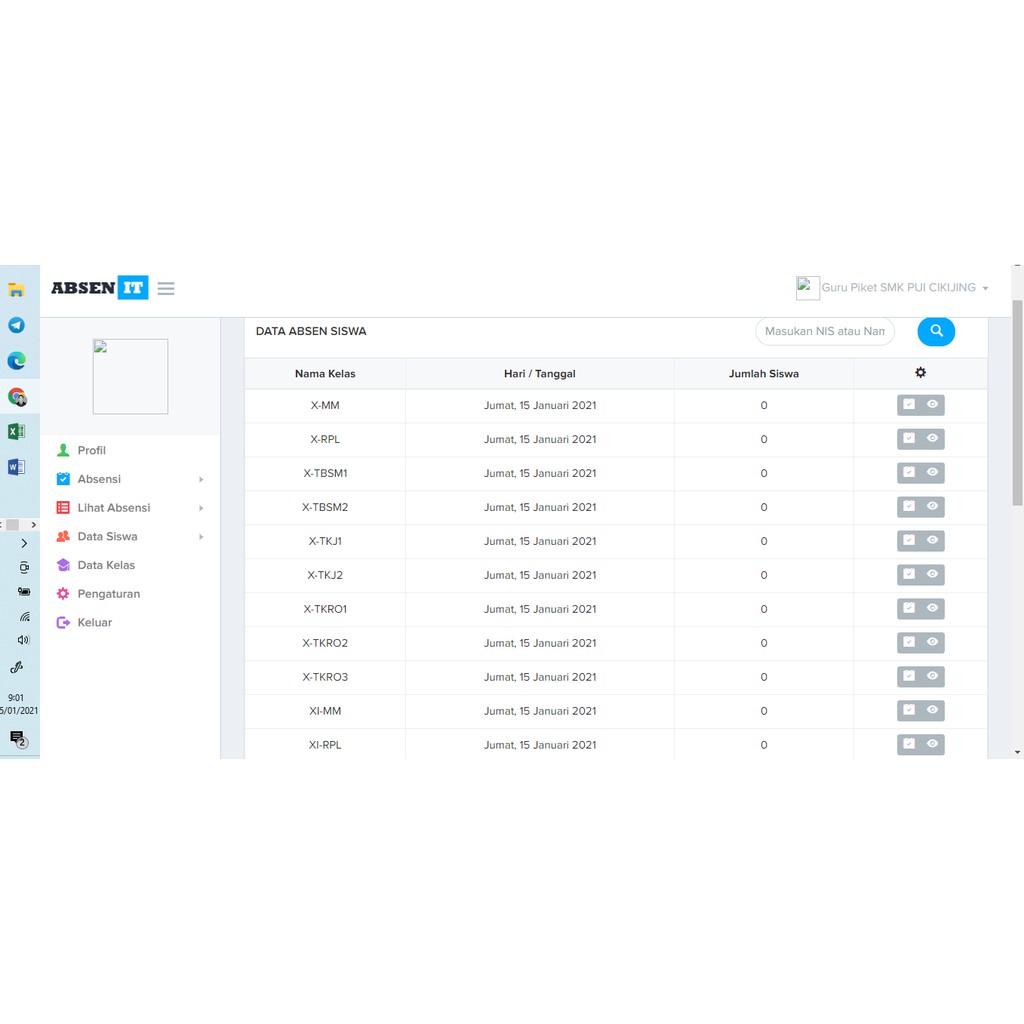Image resolution: width=1024 pixels, height=1024 pixels.
Task: Click the check icon for X-MM row
Action: click(x=909, y=405)
